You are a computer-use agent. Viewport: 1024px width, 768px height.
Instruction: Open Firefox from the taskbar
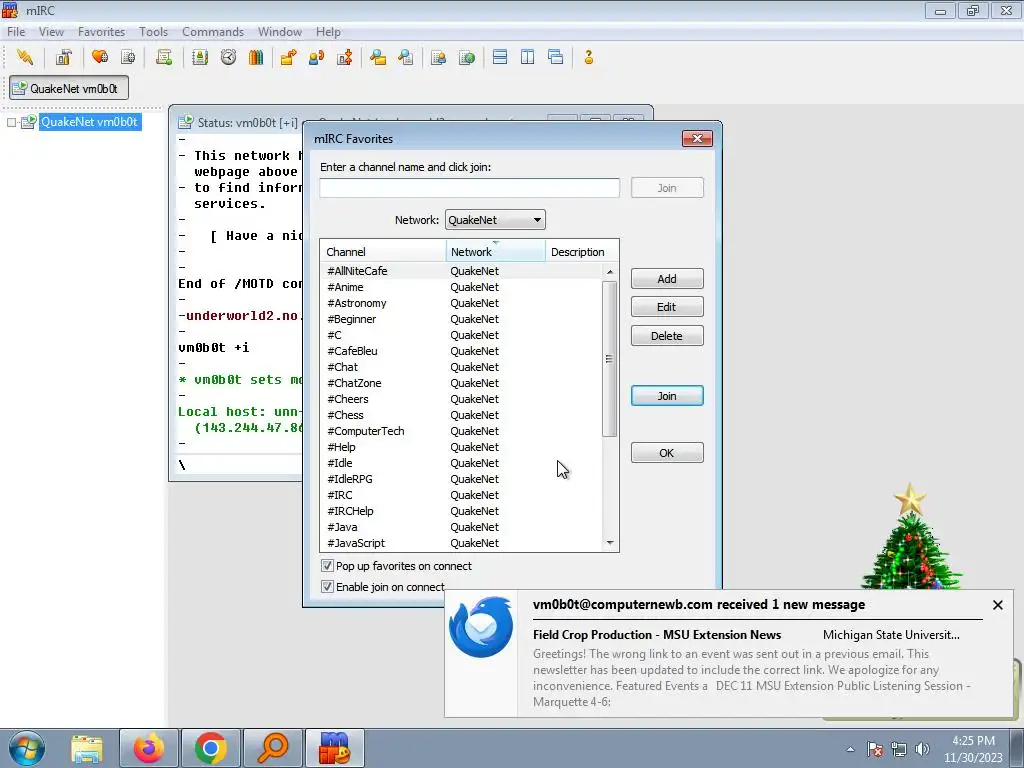pos(148,748)
